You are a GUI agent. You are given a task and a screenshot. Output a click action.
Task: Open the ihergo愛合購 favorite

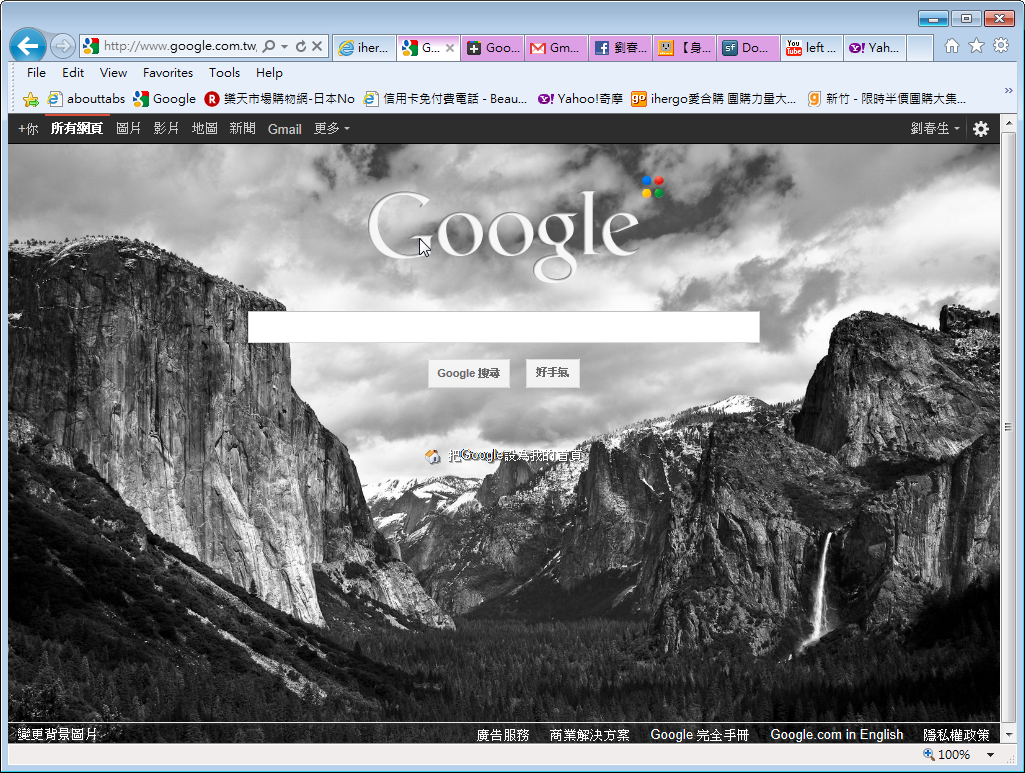pos(714,99)
